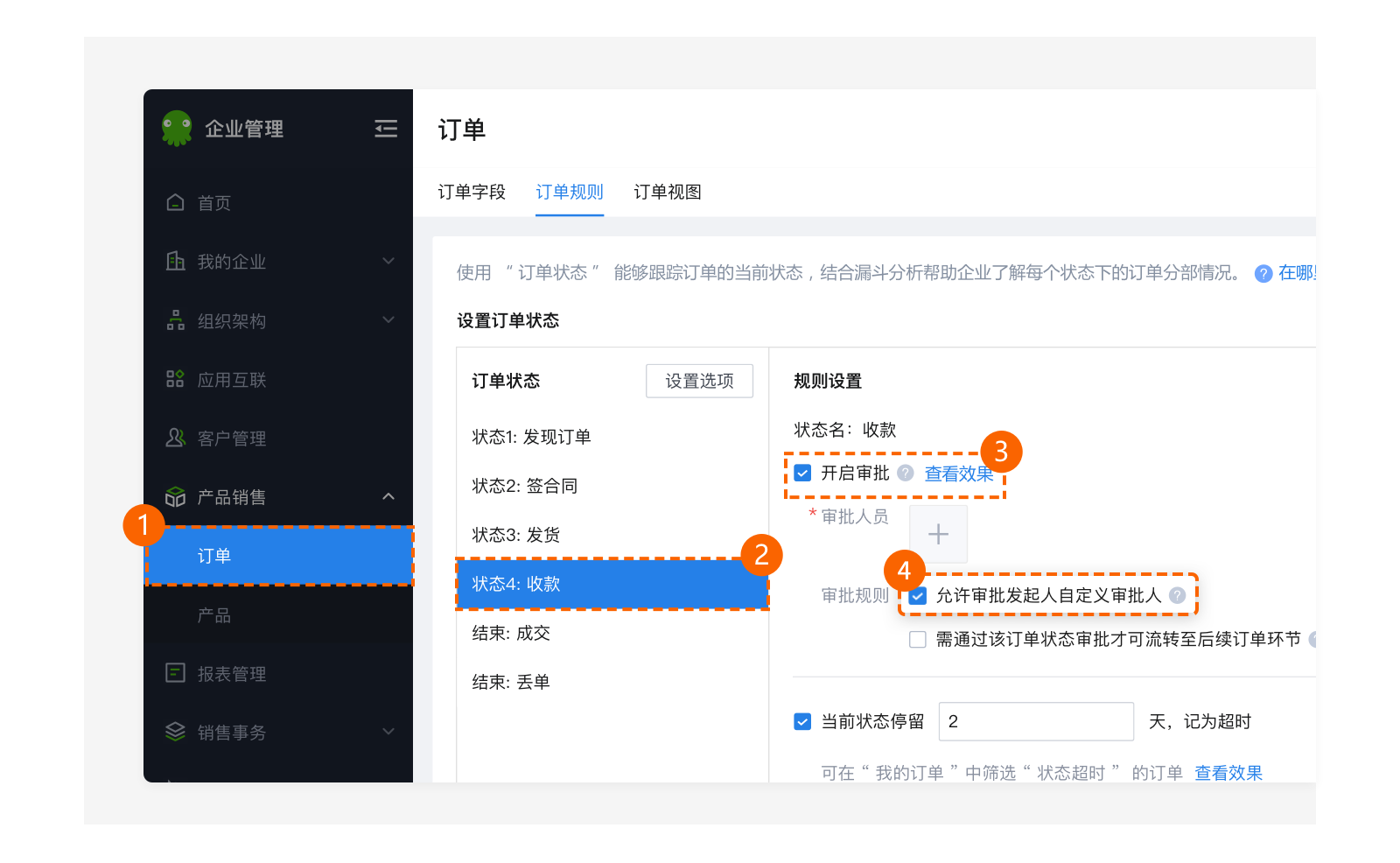Screen dimensions: 1400x863
Task: Click the 在哪 help link
Action: pyautogui.click(x=1297, y=273)
